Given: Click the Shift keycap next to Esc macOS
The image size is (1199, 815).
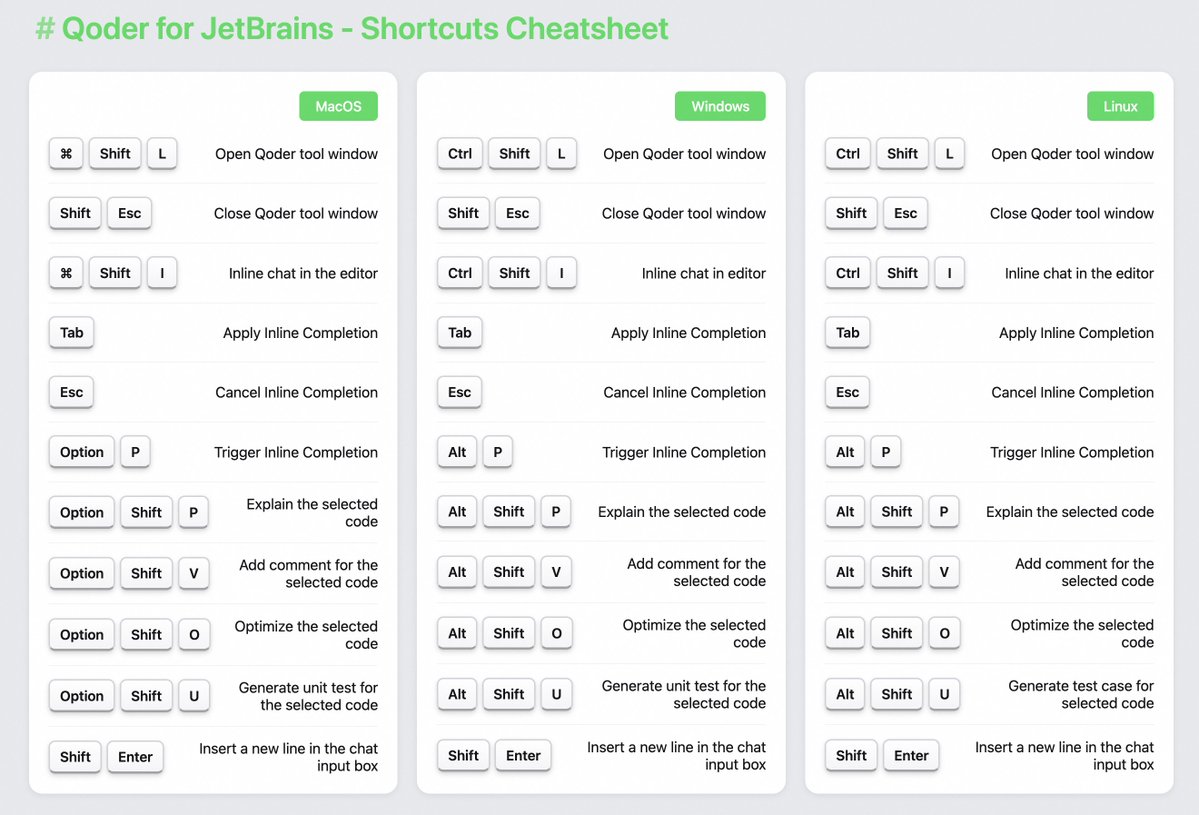Looking at the screenshot, I should pos(74,213).
